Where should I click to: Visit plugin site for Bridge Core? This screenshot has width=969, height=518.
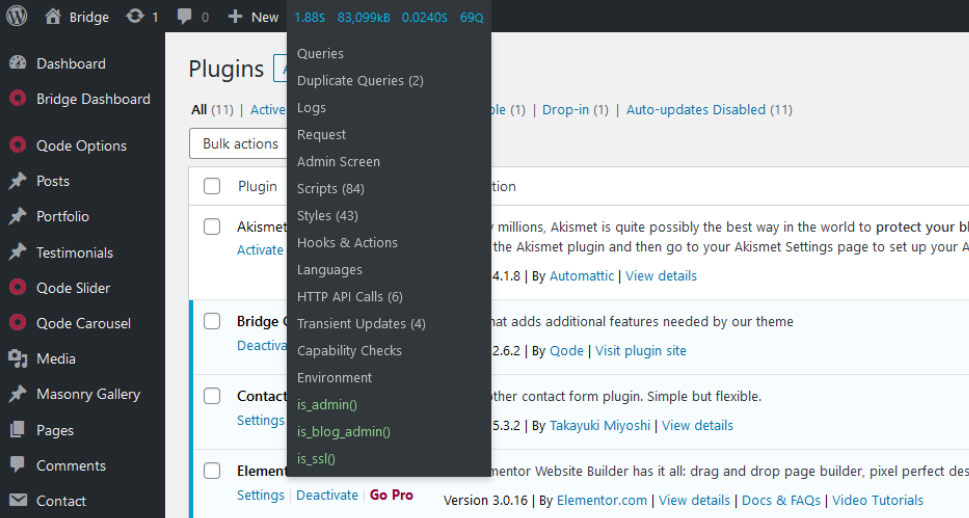641,350
